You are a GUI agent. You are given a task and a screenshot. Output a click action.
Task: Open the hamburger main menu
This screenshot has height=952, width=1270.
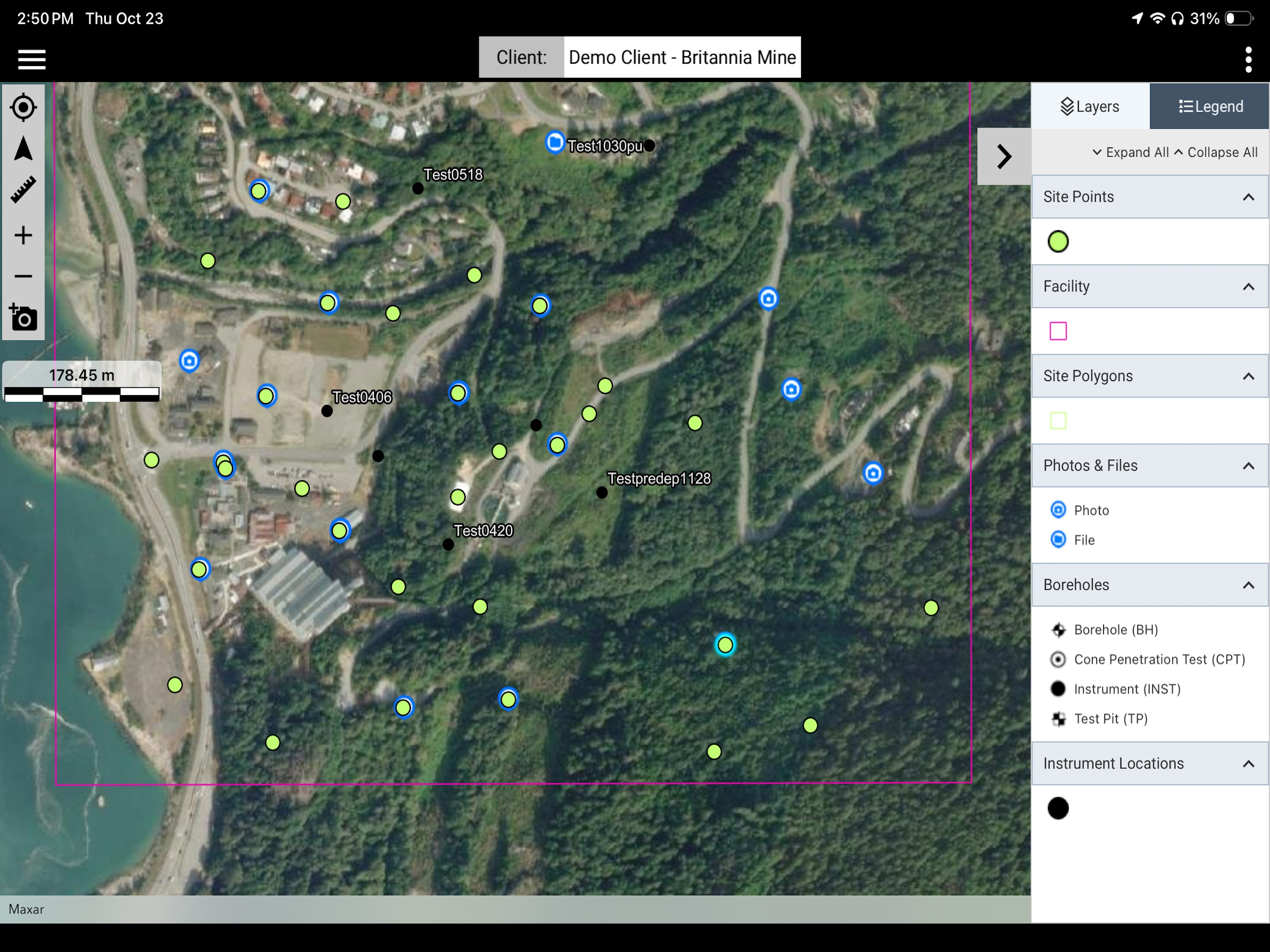pos(32,59)
